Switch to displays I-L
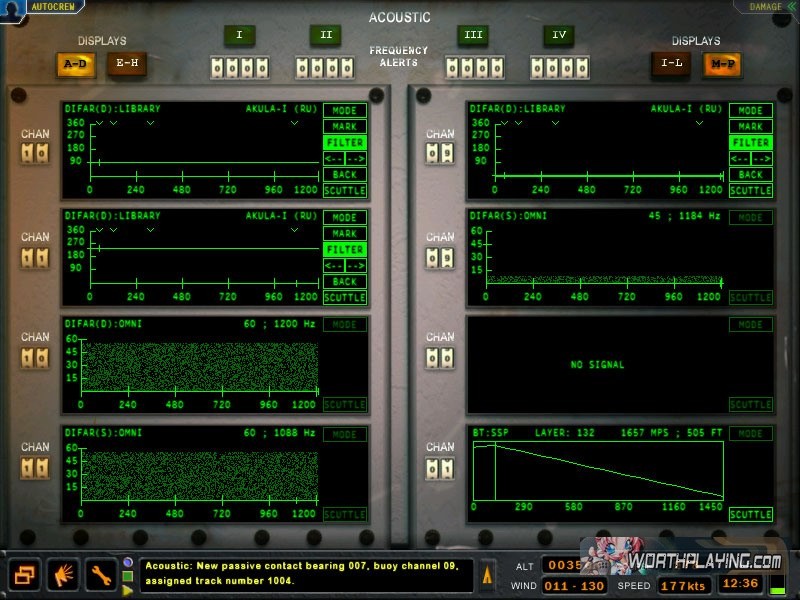The image size is (800, 600). [670, 64]
